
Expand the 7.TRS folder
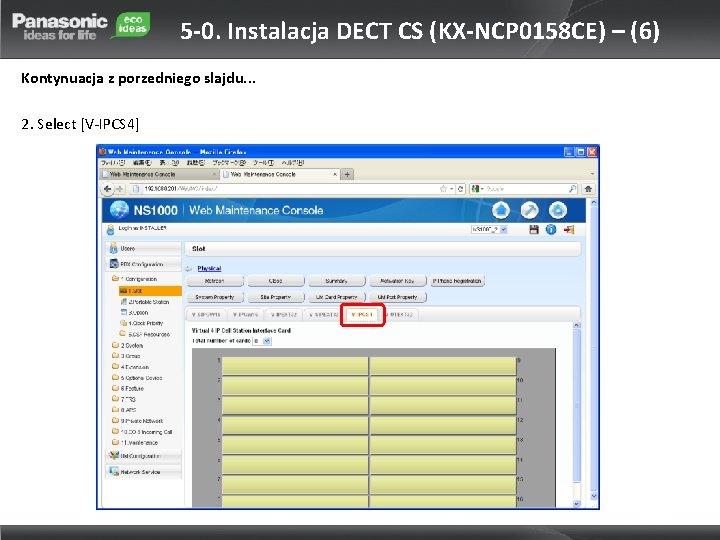(x=115, y=399)
